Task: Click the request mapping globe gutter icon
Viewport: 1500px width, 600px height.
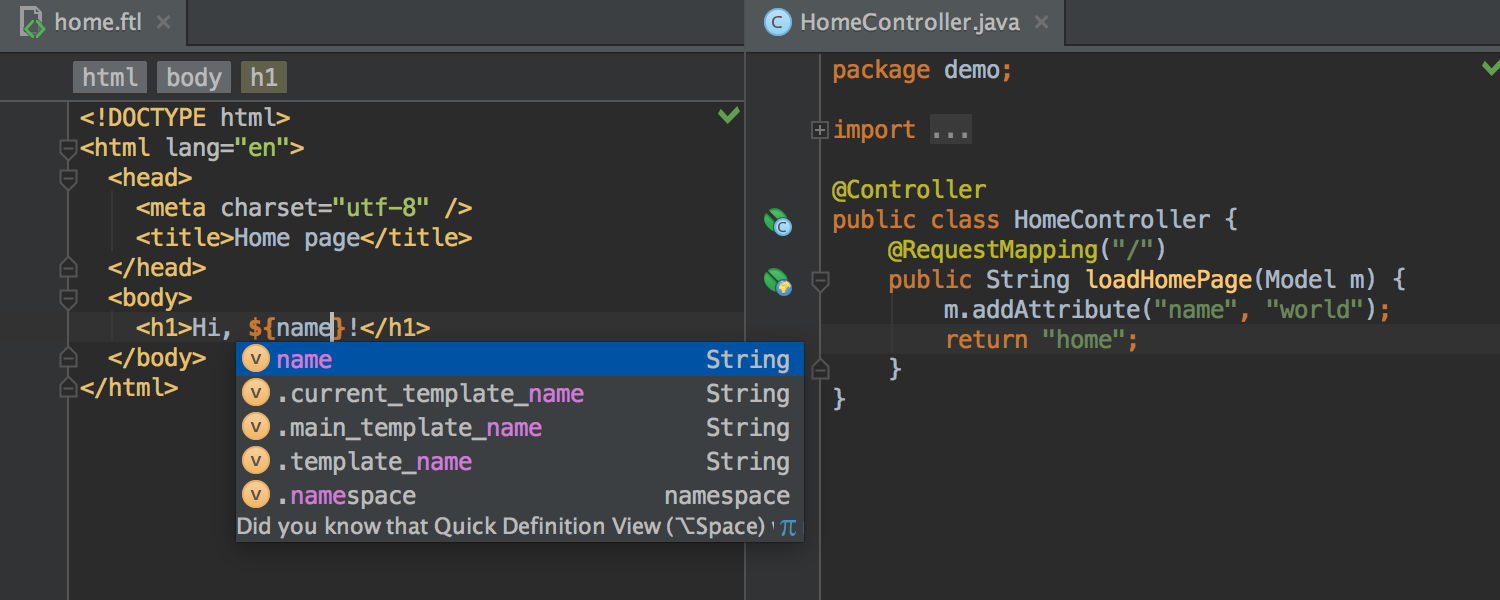Action: (779, 283)
